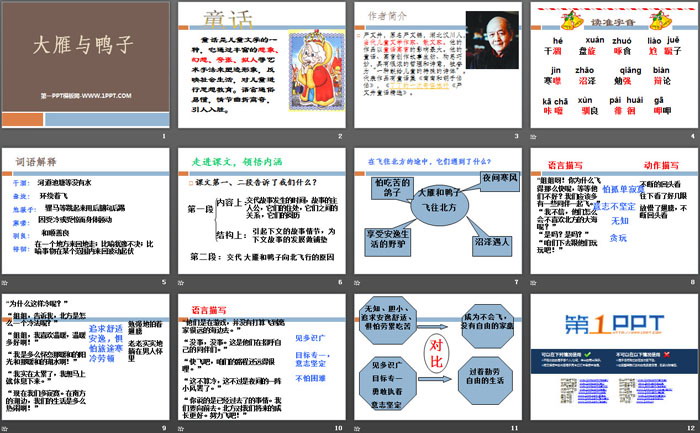This screenshot has height=433, width=700.
Task: Click animation star icon under slide 6
Action: coord(181,282)
